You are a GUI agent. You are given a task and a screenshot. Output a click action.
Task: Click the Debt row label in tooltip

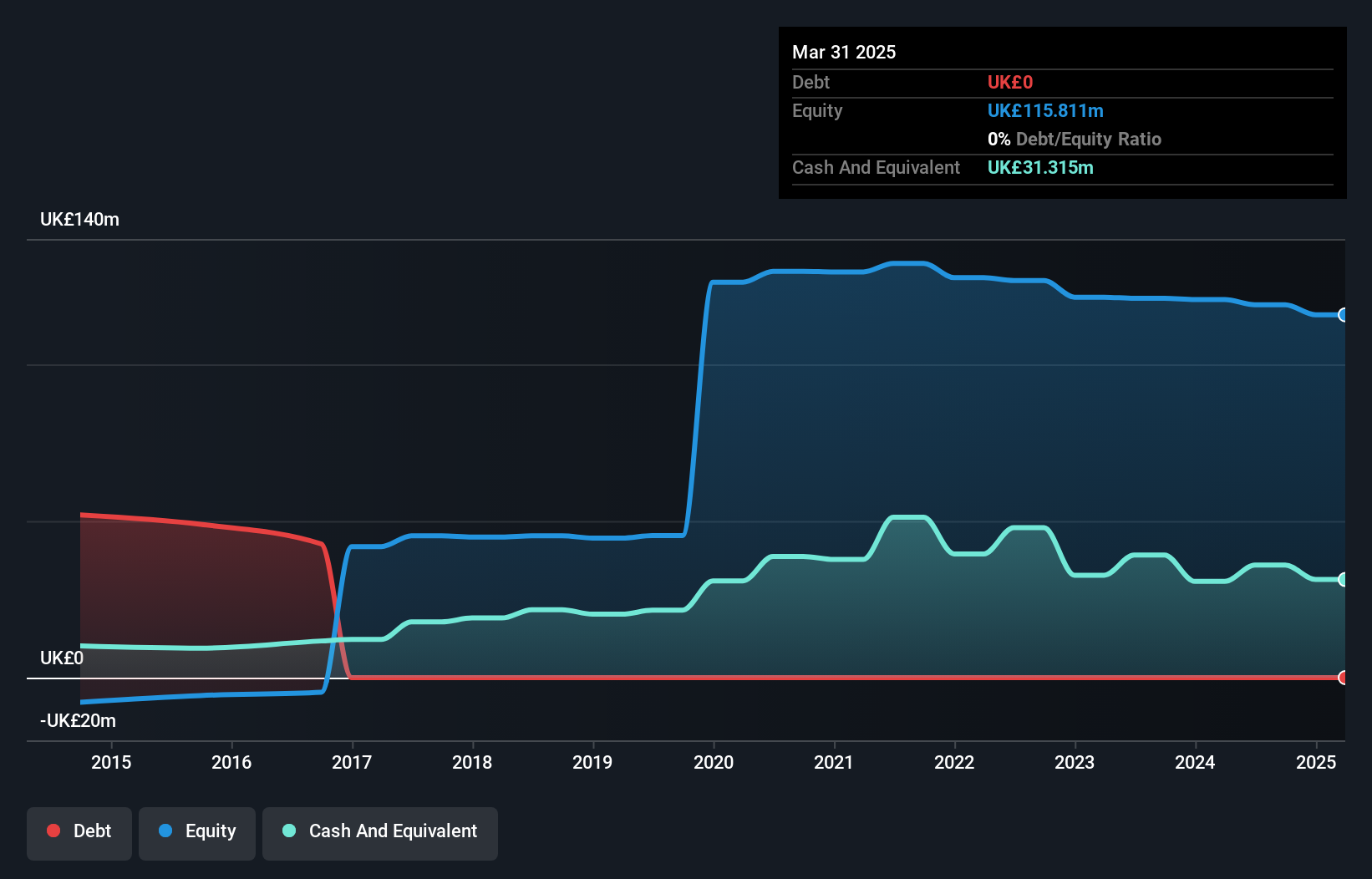[x=810, y=82]
